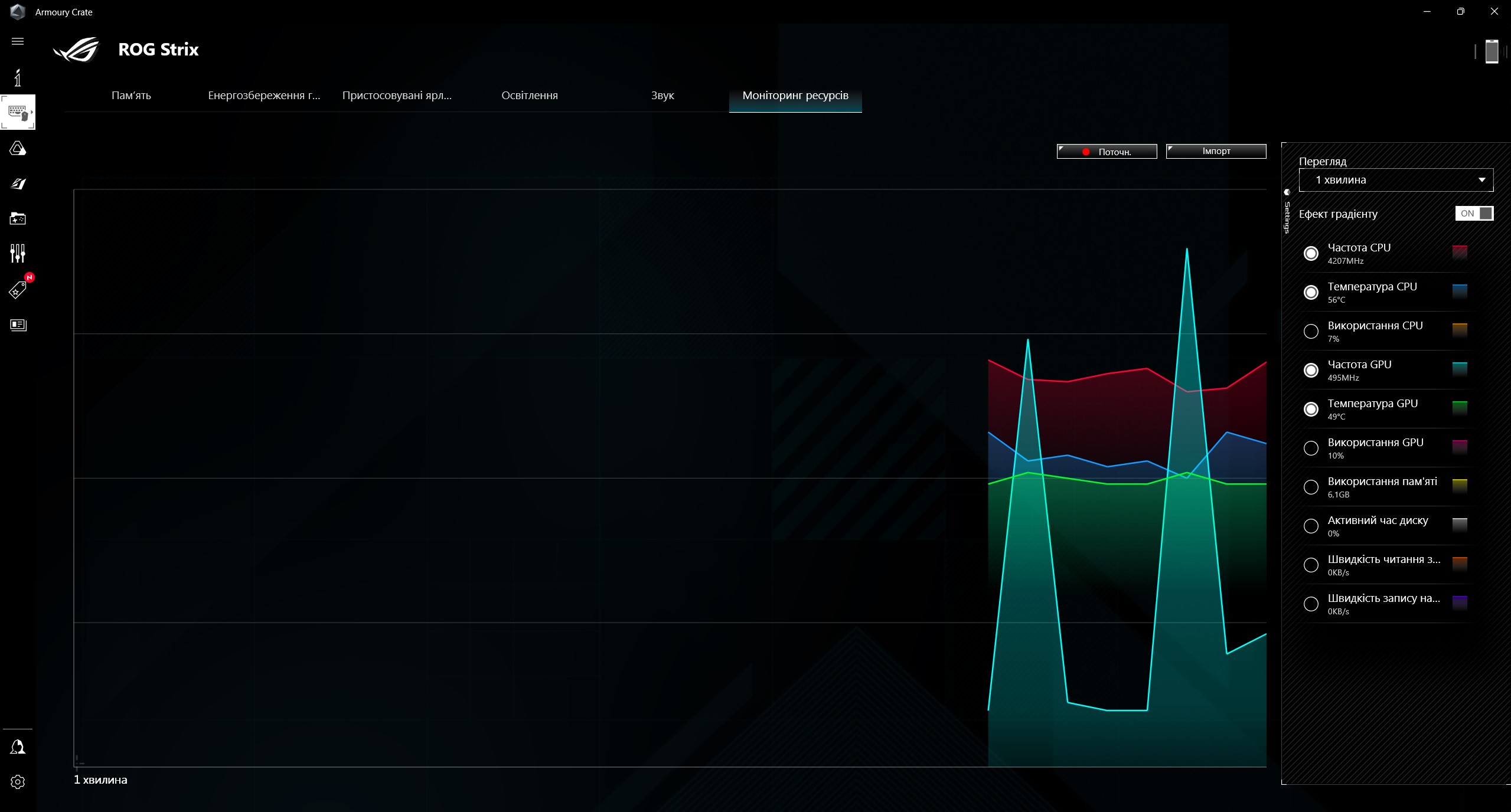
Task: Disable the Частота GPU radio button
Action: click(1311, 371)
